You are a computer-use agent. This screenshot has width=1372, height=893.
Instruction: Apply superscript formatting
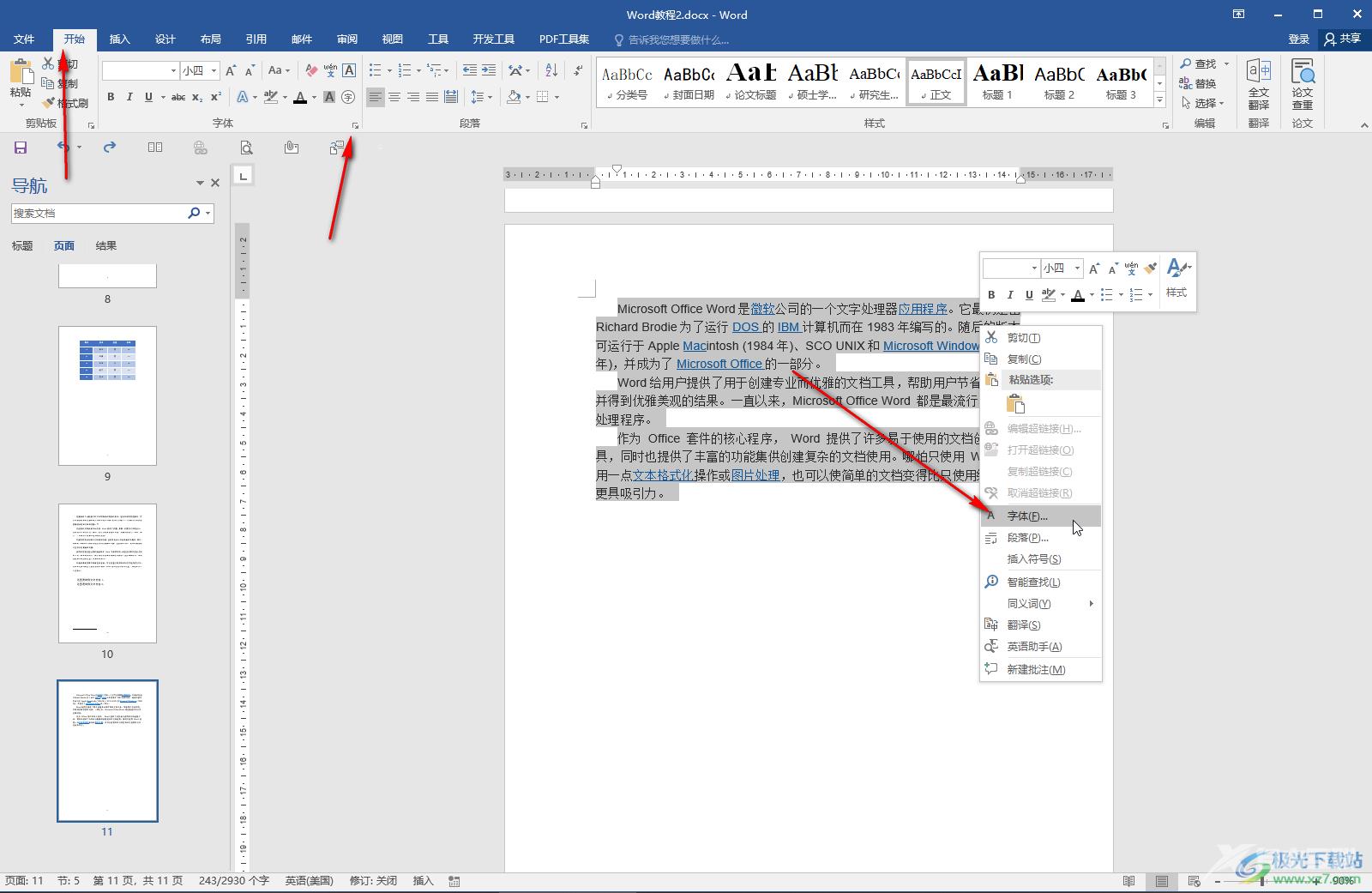tap(216, 97)
